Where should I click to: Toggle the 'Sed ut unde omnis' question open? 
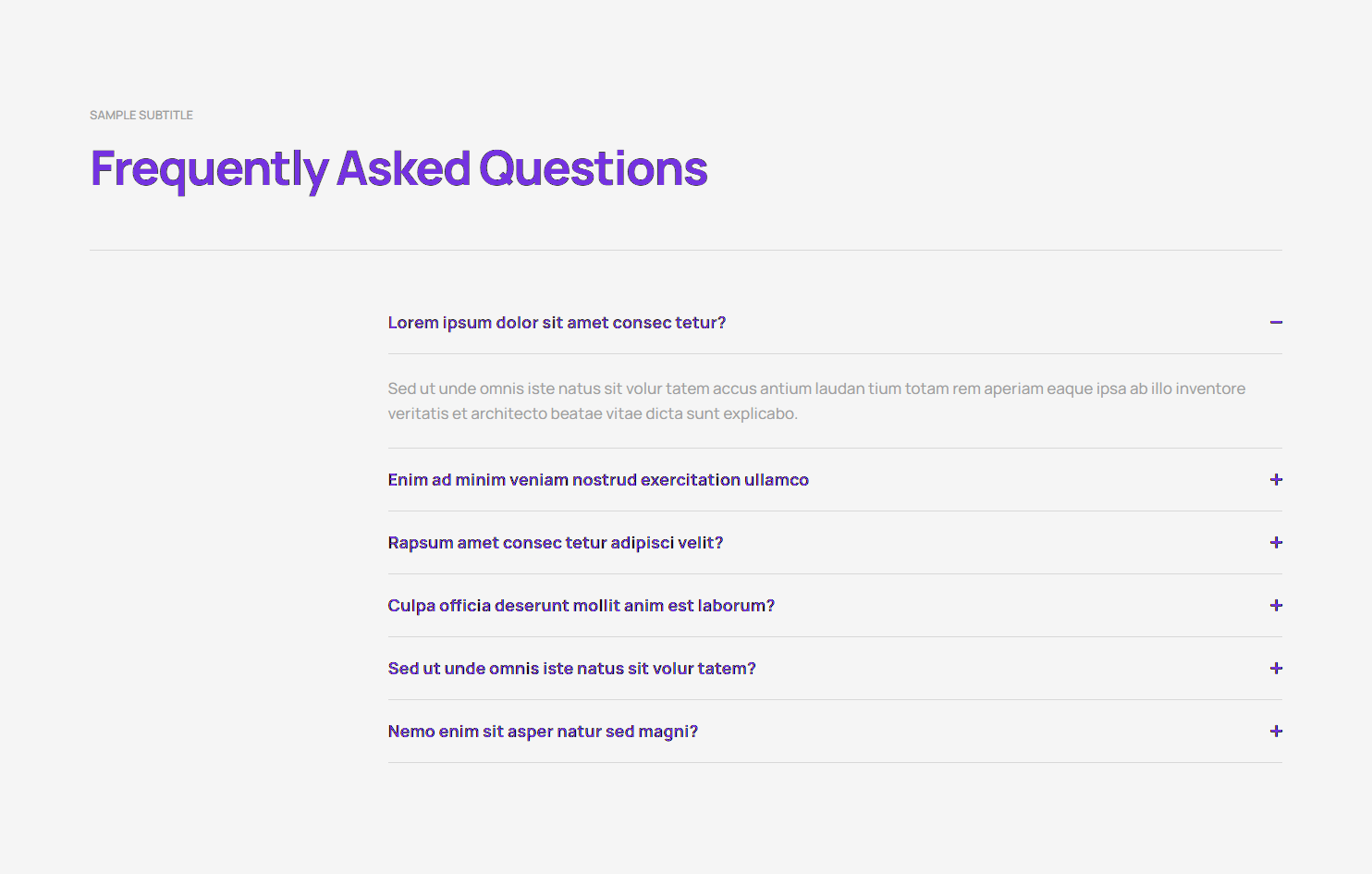(571, 668)
